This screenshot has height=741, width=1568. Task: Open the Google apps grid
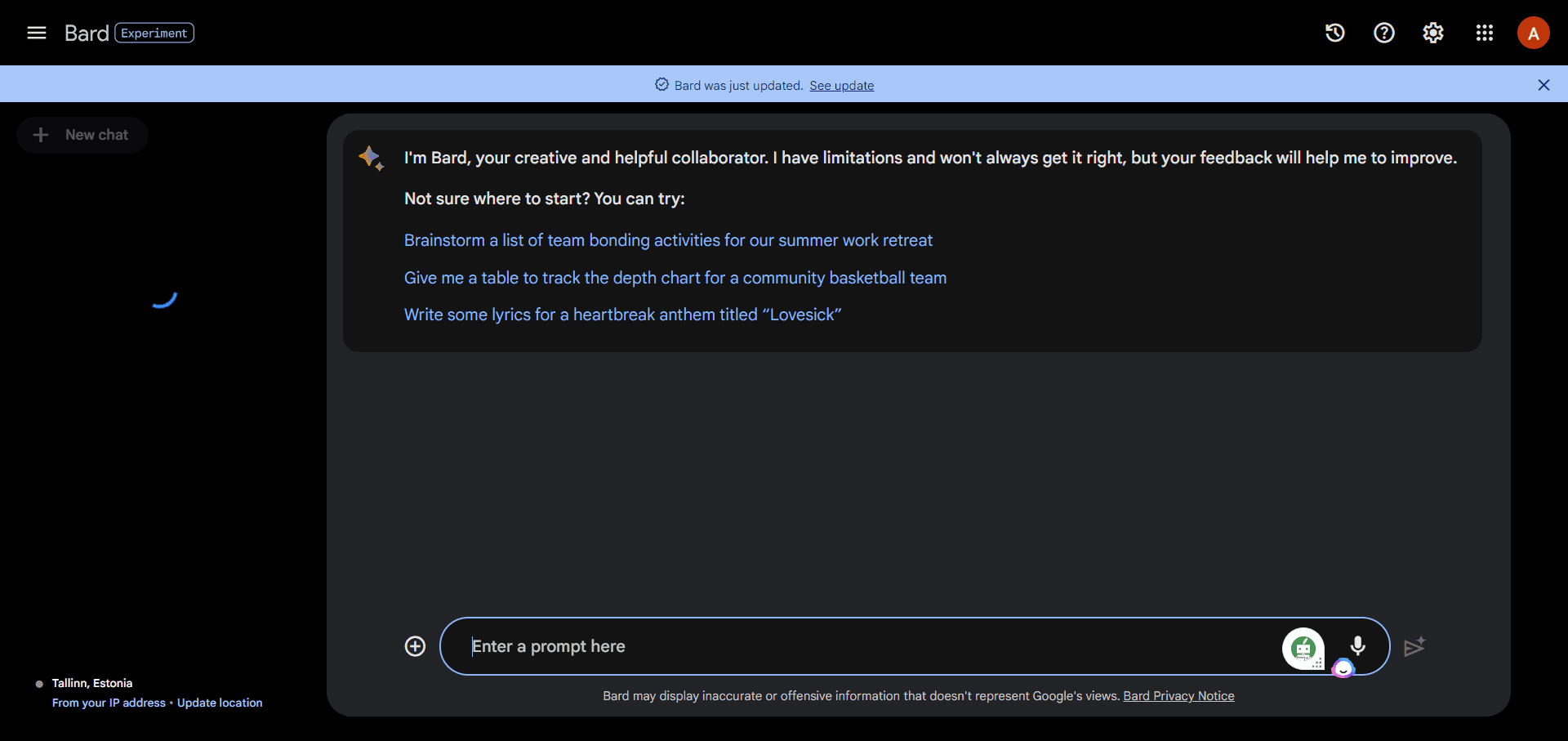pos(1485,33)
